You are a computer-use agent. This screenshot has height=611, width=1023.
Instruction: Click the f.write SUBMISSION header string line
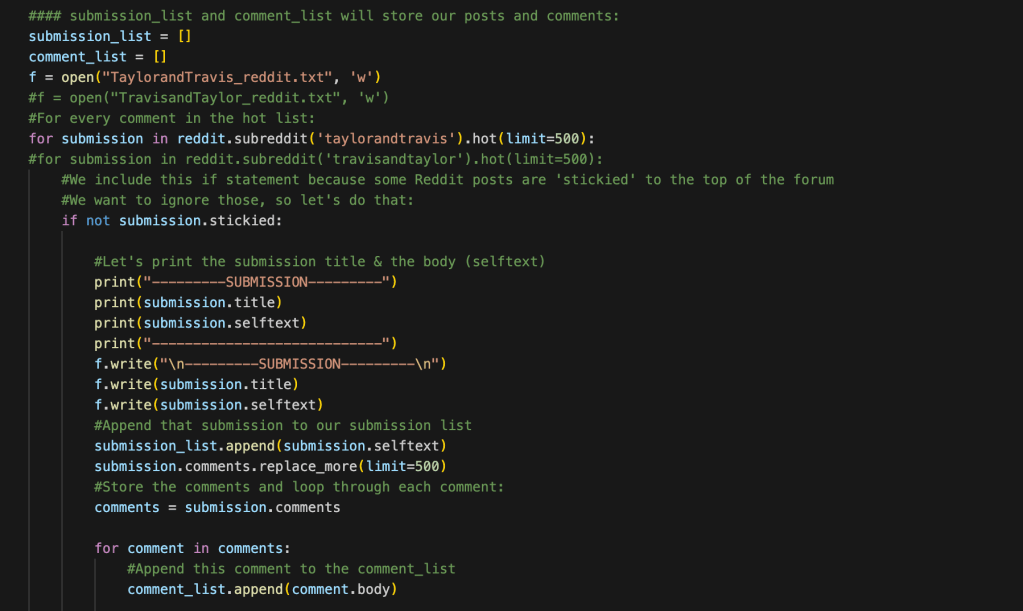point(270,364)
